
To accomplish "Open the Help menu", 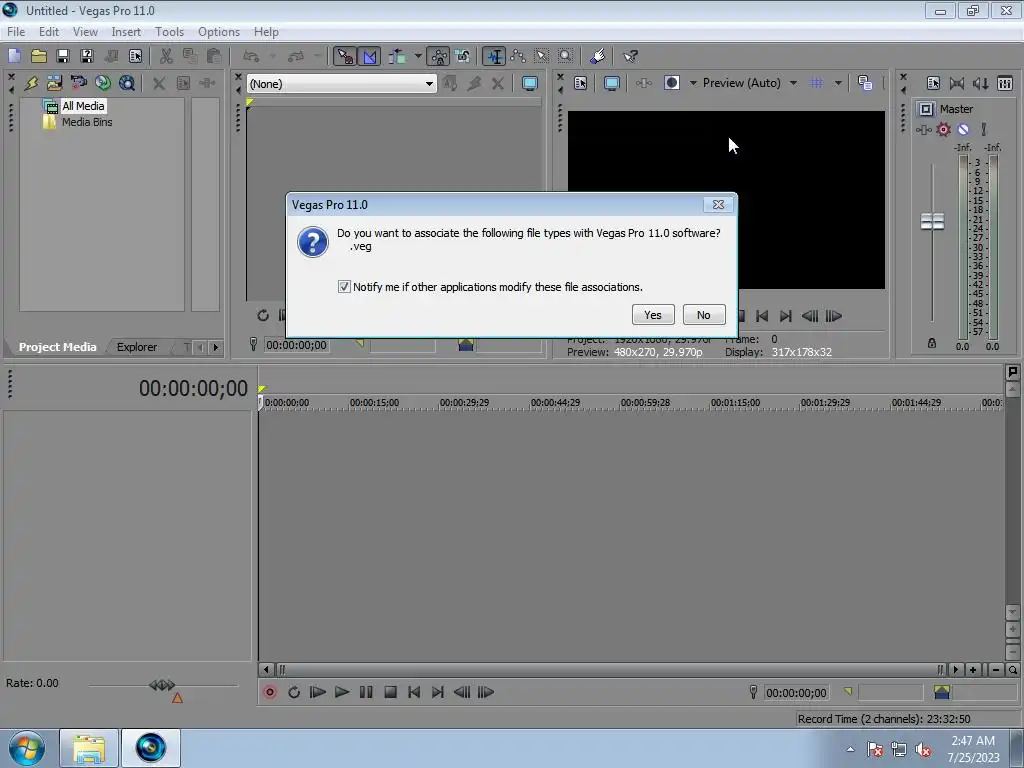I will (x=266, y=31).
